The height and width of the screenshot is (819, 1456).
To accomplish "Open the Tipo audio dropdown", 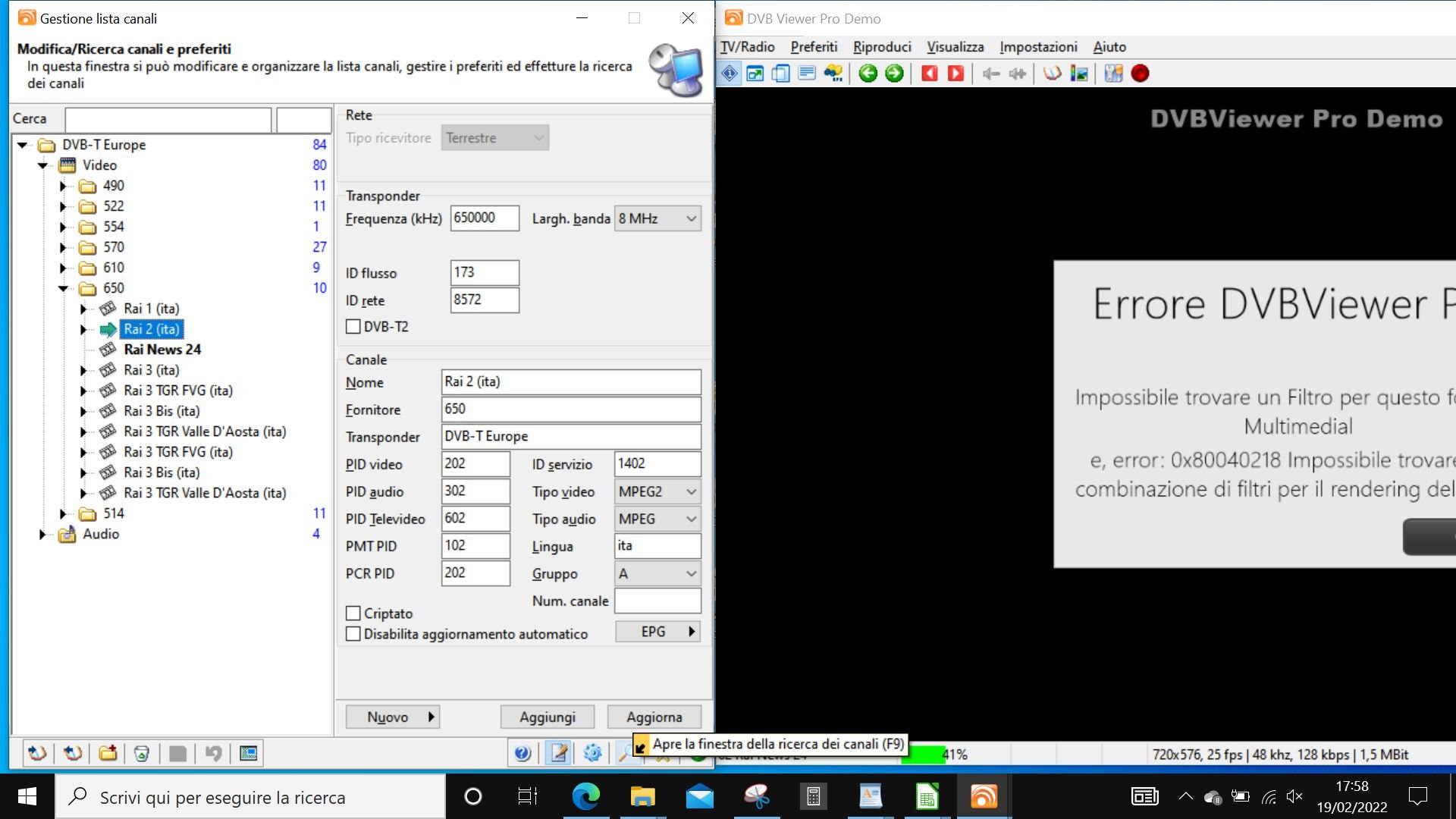I will tap(657, 519).
